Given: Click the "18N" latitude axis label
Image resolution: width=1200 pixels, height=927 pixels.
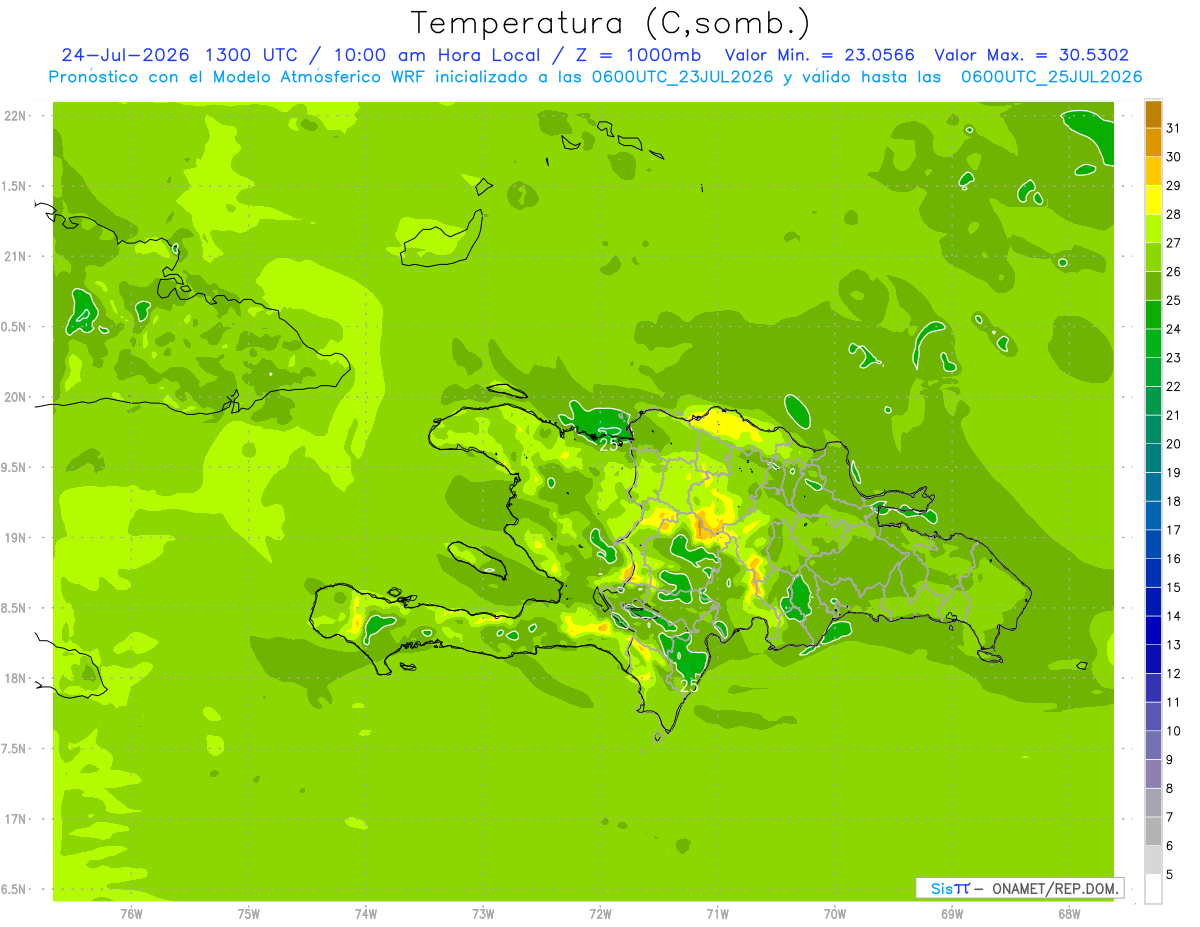Looking at the screenshot, I should [14, 678].
